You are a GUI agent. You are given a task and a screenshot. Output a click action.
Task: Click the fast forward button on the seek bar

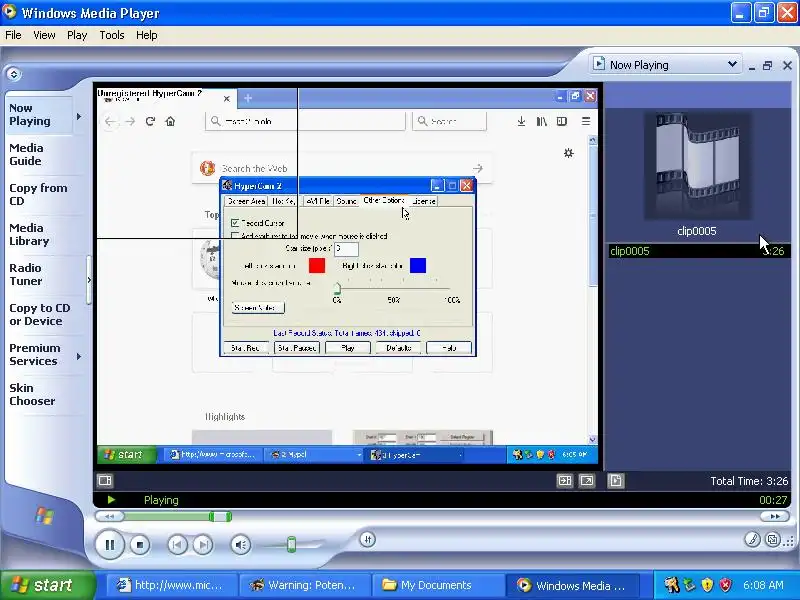point(775,516)
